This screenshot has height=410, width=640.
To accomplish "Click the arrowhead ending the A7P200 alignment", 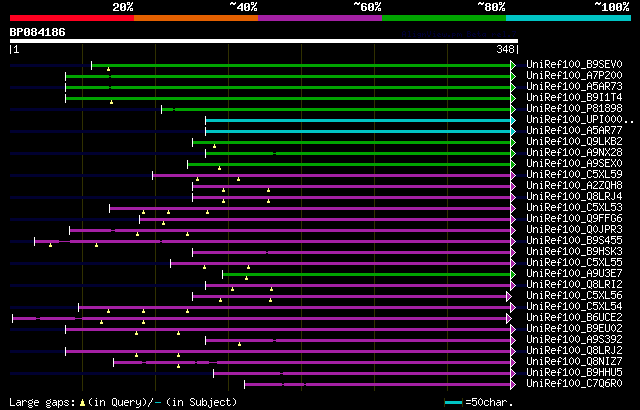I will (x=513, y=76).
